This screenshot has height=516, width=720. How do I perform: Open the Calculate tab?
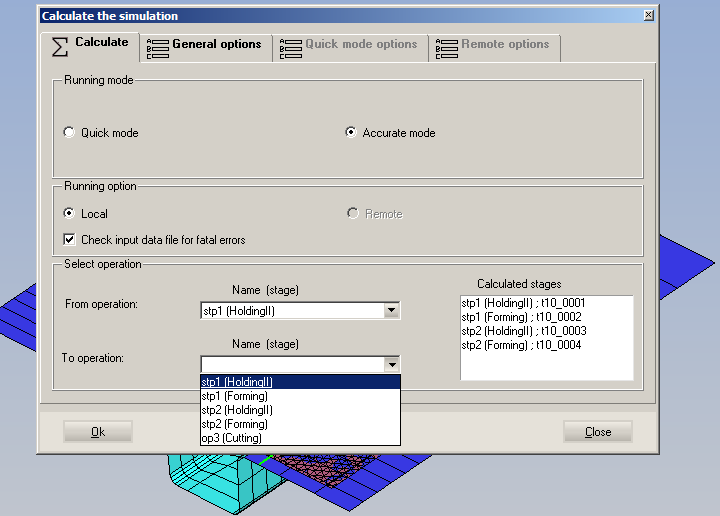click(91, 43)
